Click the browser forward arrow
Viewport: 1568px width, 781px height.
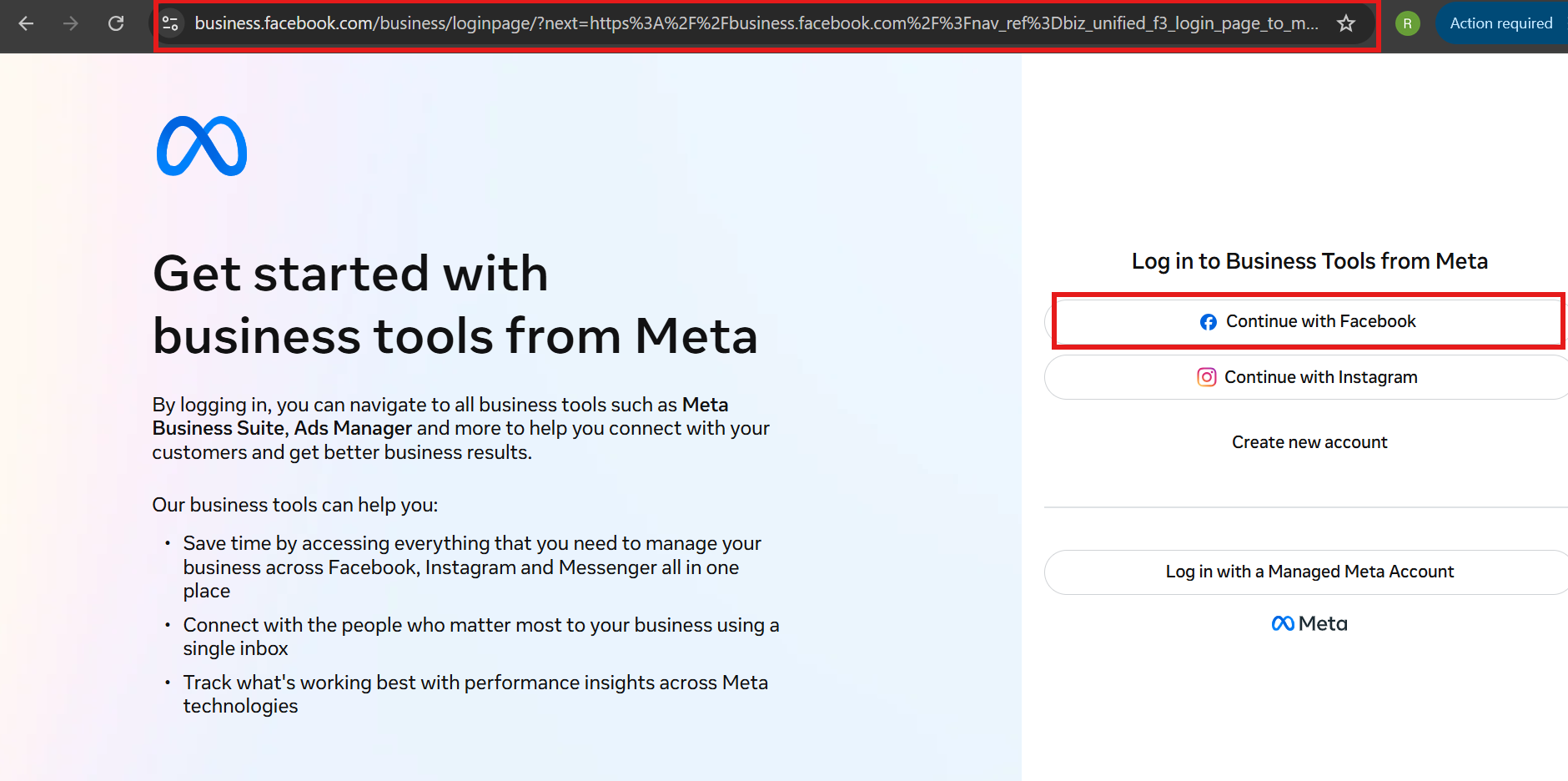[71, 23]
